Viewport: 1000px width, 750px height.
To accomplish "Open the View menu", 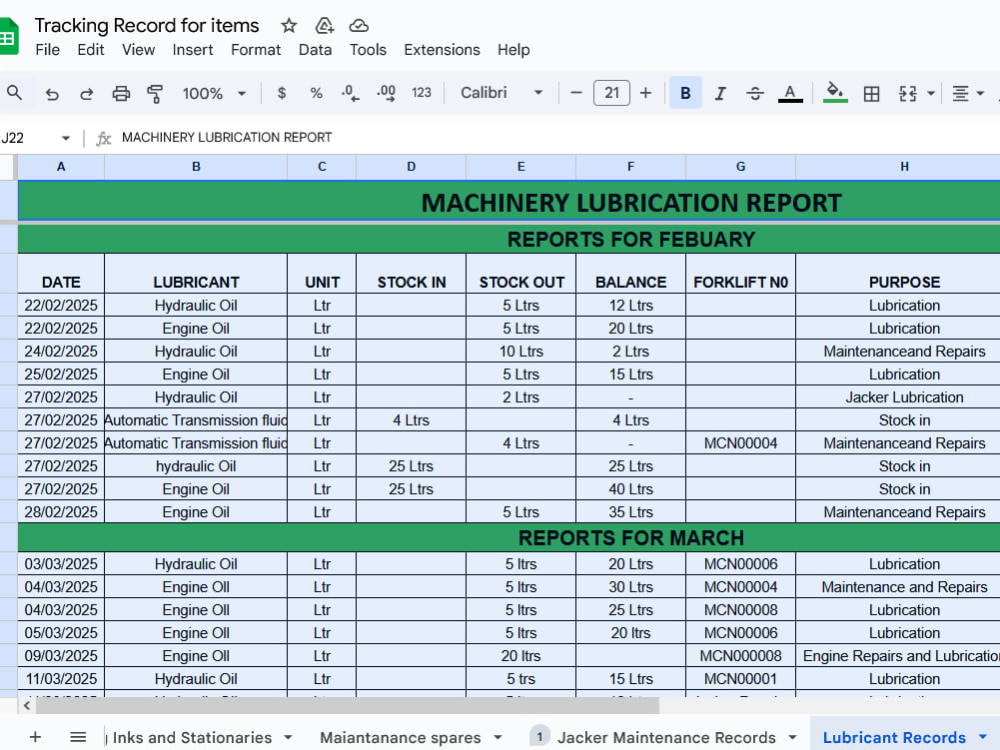I will [x=138, y=50].
